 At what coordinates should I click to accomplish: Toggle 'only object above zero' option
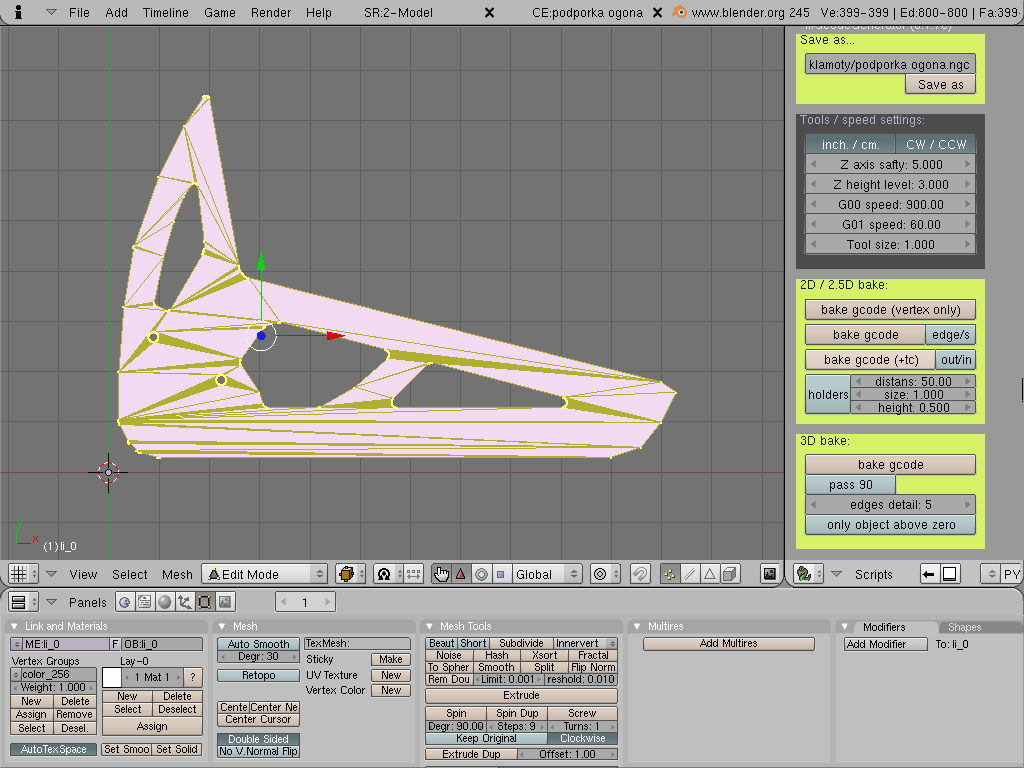click(890, 525)
